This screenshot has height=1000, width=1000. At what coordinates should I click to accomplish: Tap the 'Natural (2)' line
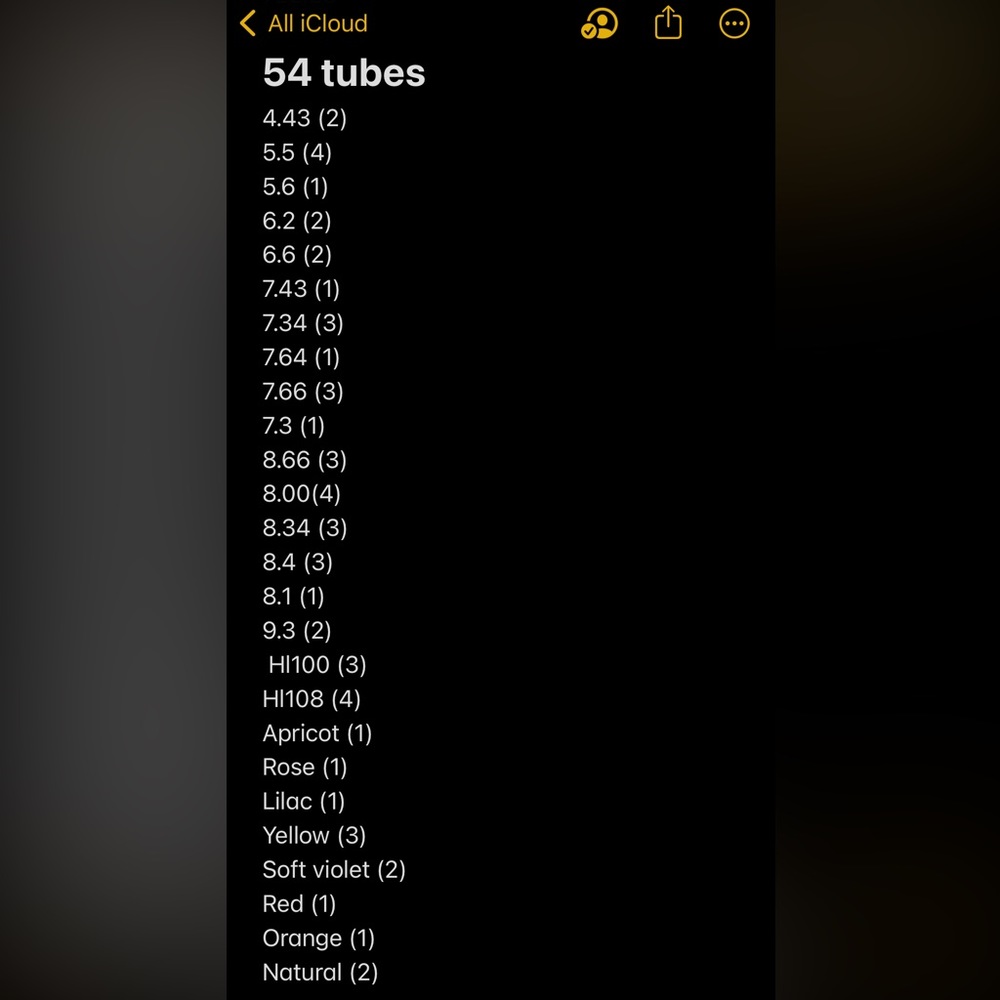[320, 972]
